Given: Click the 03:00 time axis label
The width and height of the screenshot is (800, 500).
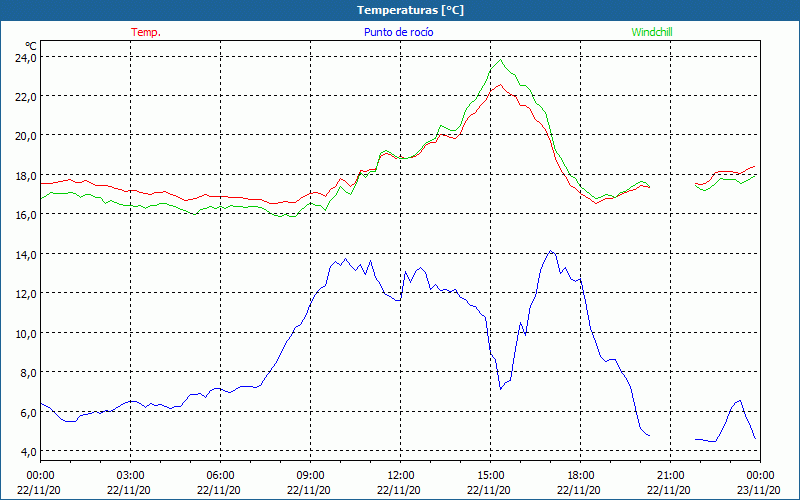Looking at the screenshot, I should (130, 476).
